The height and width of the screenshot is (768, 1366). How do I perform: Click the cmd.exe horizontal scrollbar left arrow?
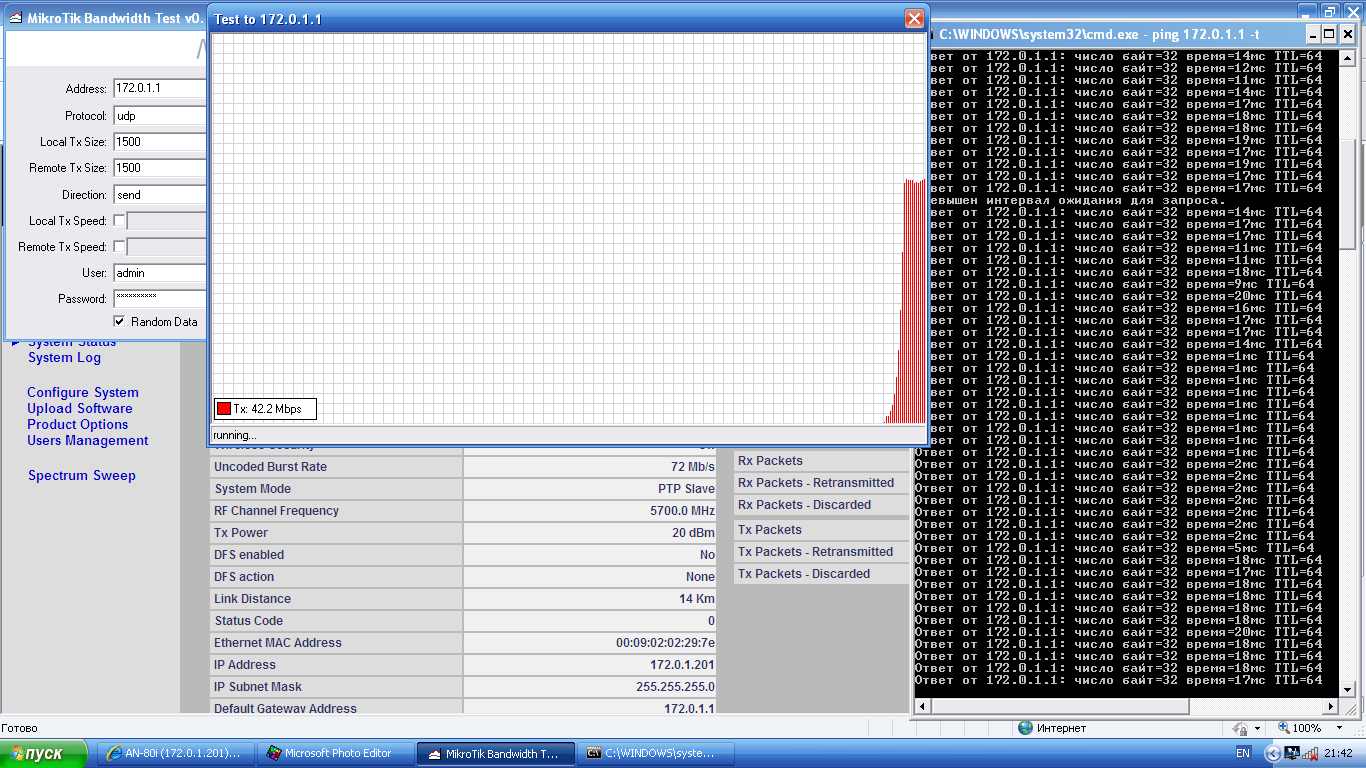[923, 706]
